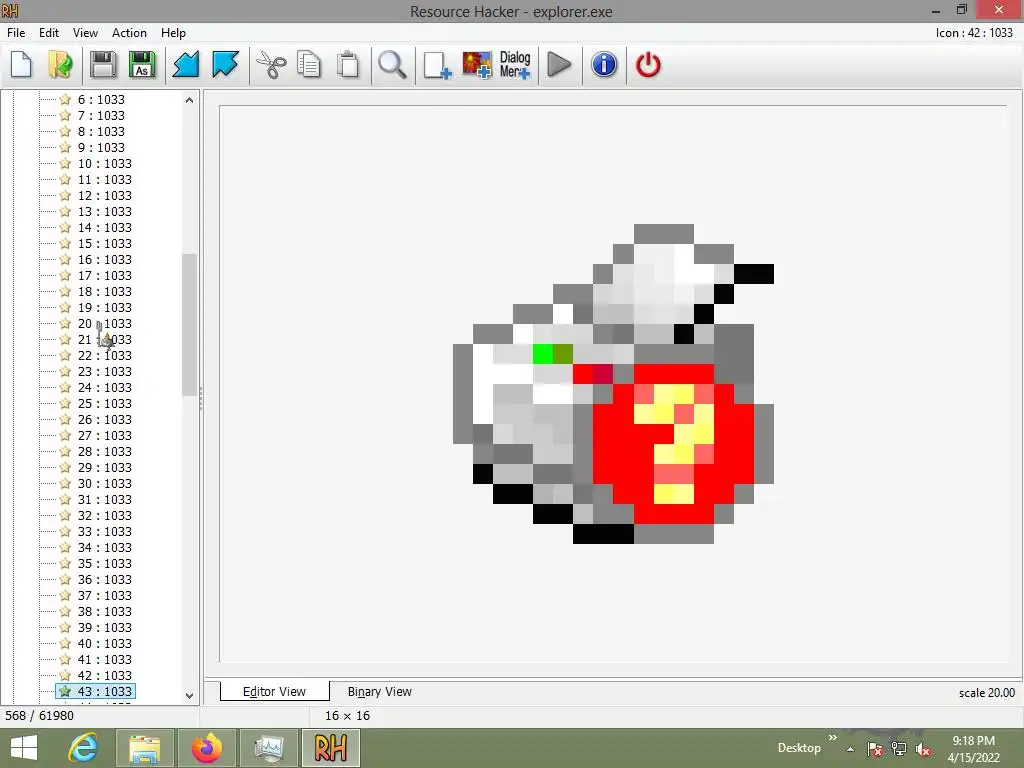Add new resource with the page-plus icon

(x=437, y=65)
